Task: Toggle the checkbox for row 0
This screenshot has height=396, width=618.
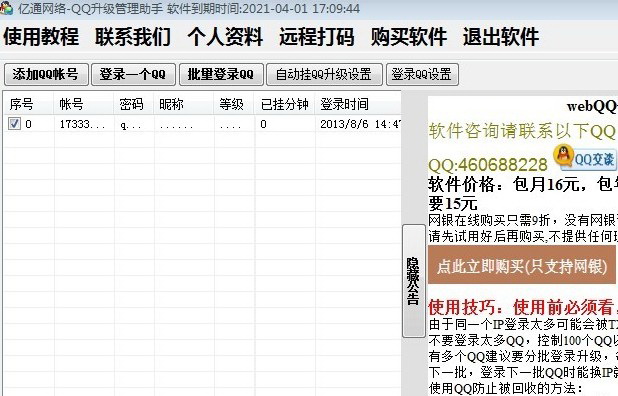Action: pos(14,124)
